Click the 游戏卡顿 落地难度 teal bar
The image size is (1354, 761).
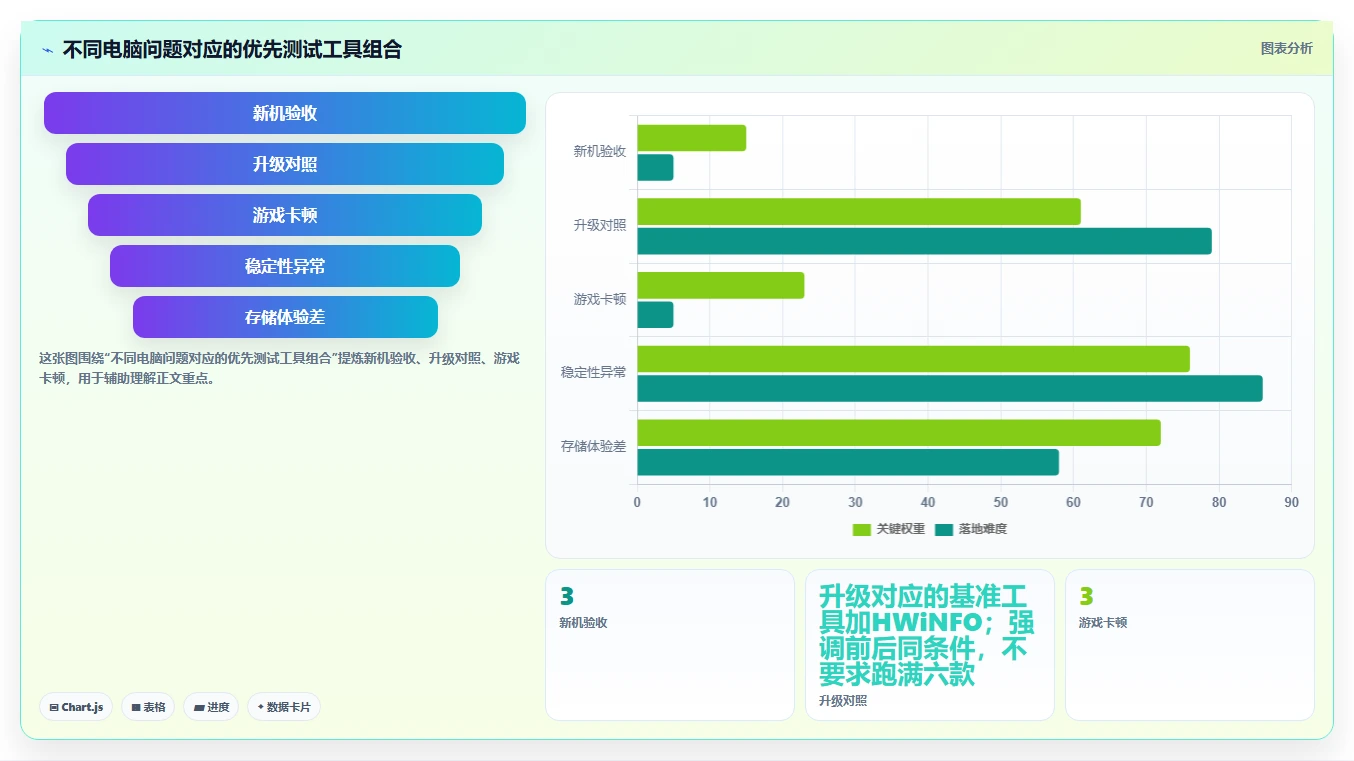655,315
